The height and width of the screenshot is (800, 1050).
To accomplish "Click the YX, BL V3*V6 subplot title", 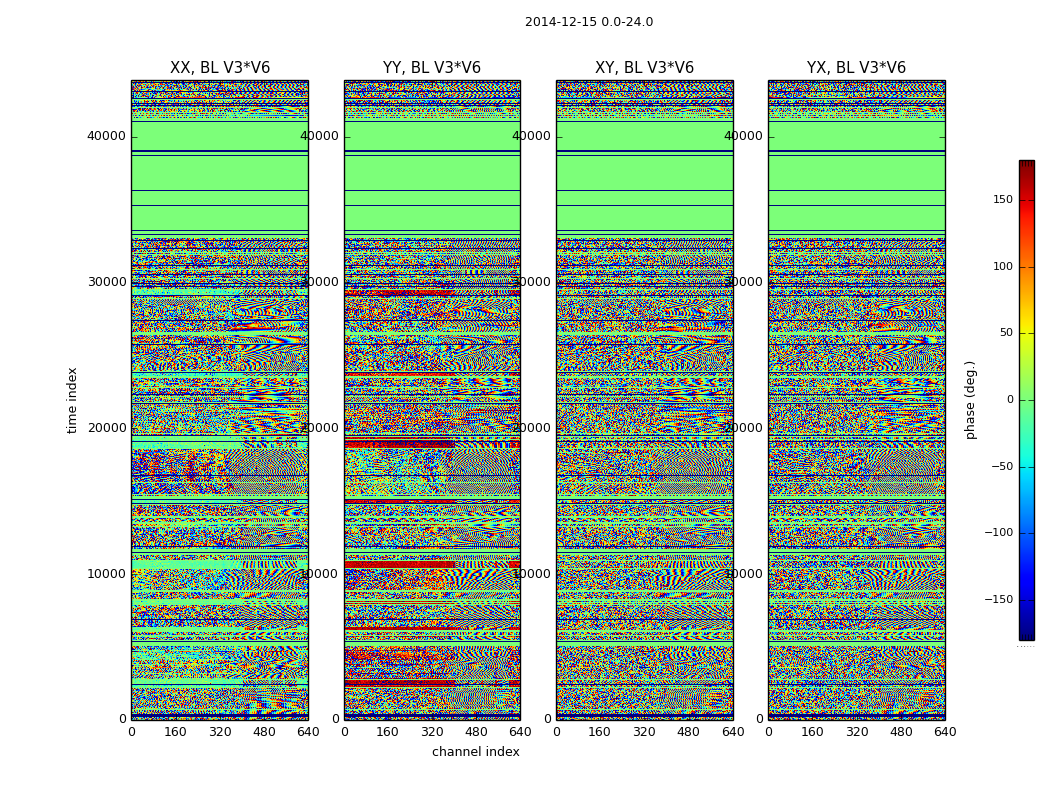I will click(x=856, y=68).
